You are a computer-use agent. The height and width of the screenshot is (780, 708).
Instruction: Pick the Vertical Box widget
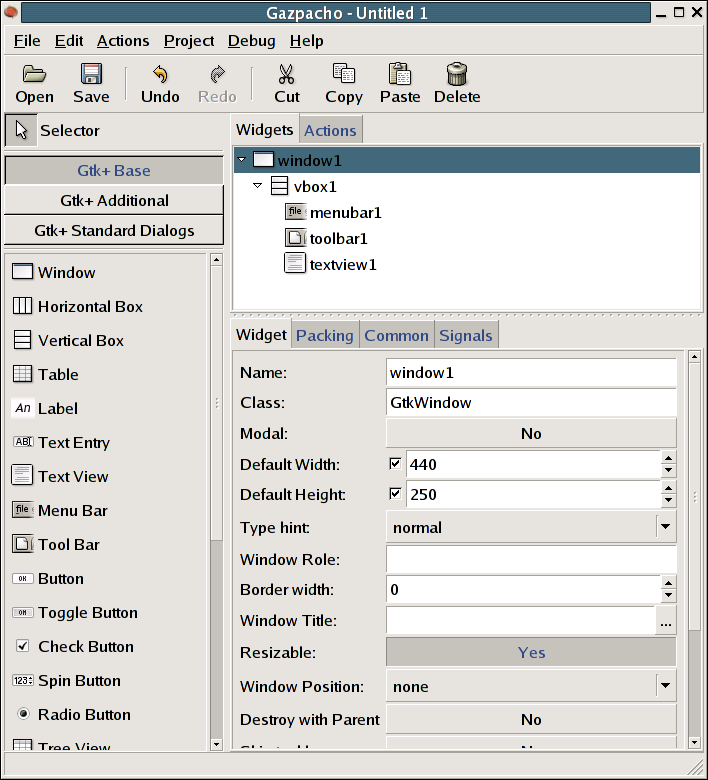click(x=68, y=340)
